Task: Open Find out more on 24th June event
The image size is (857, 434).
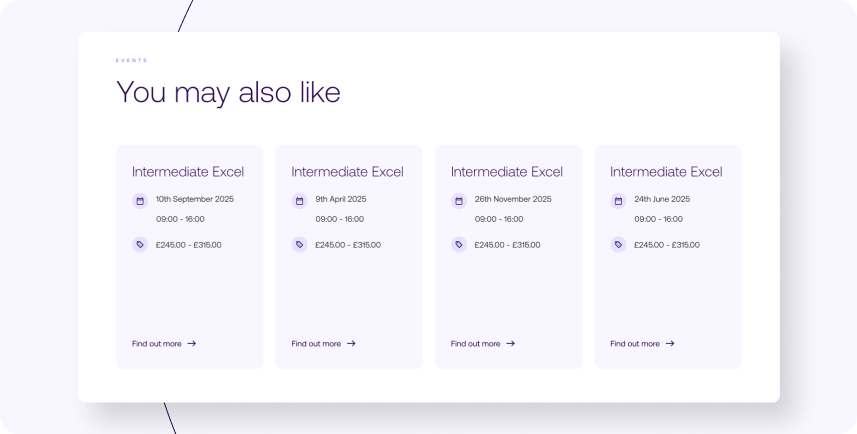Action: (642, 344)
